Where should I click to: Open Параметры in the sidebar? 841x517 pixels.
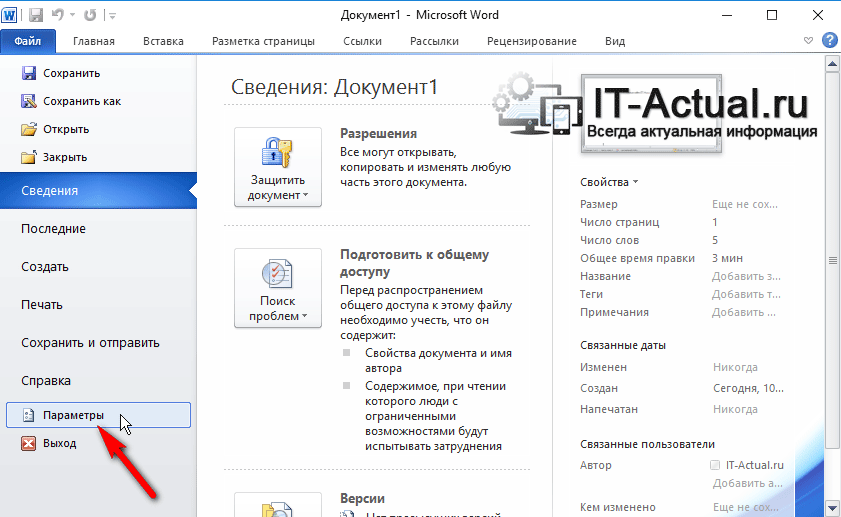[98, 415]
